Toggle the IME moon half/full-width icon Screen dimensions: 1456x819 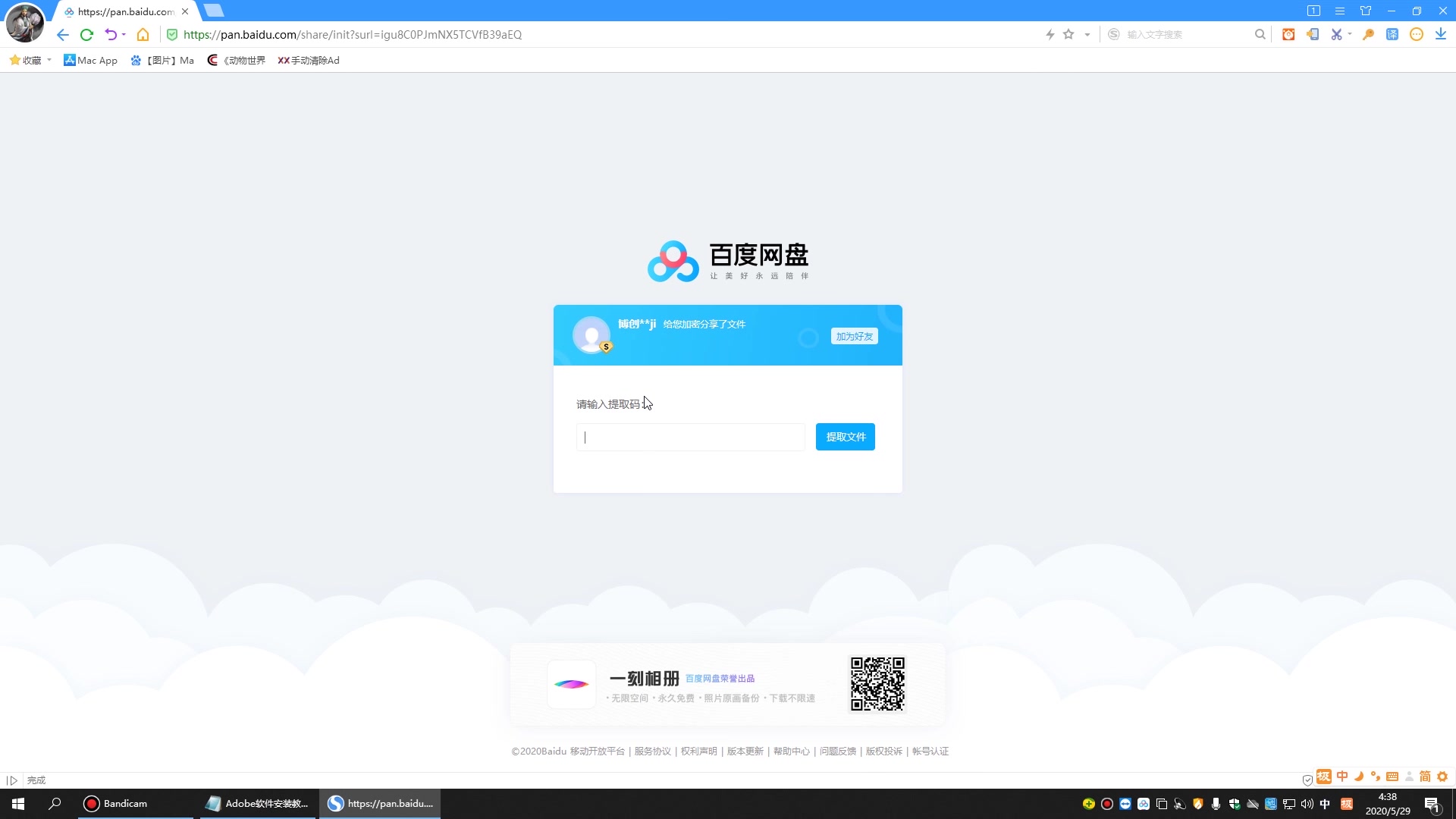pyautogui.click(x=1359, y=777)
